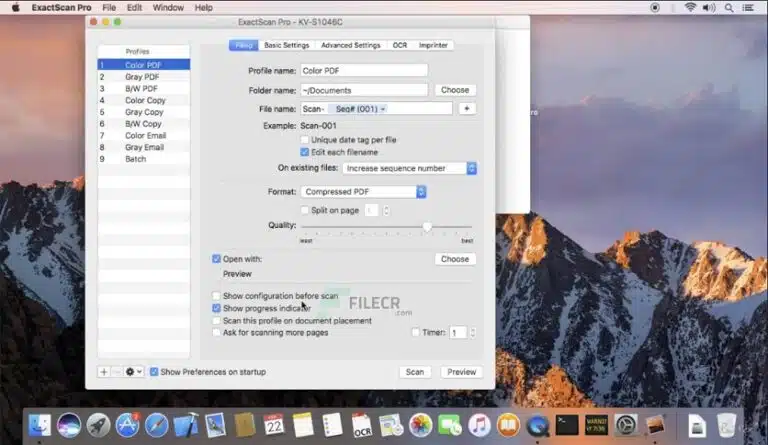Toggle the Open with checkbox

click(x=216, y=258)
